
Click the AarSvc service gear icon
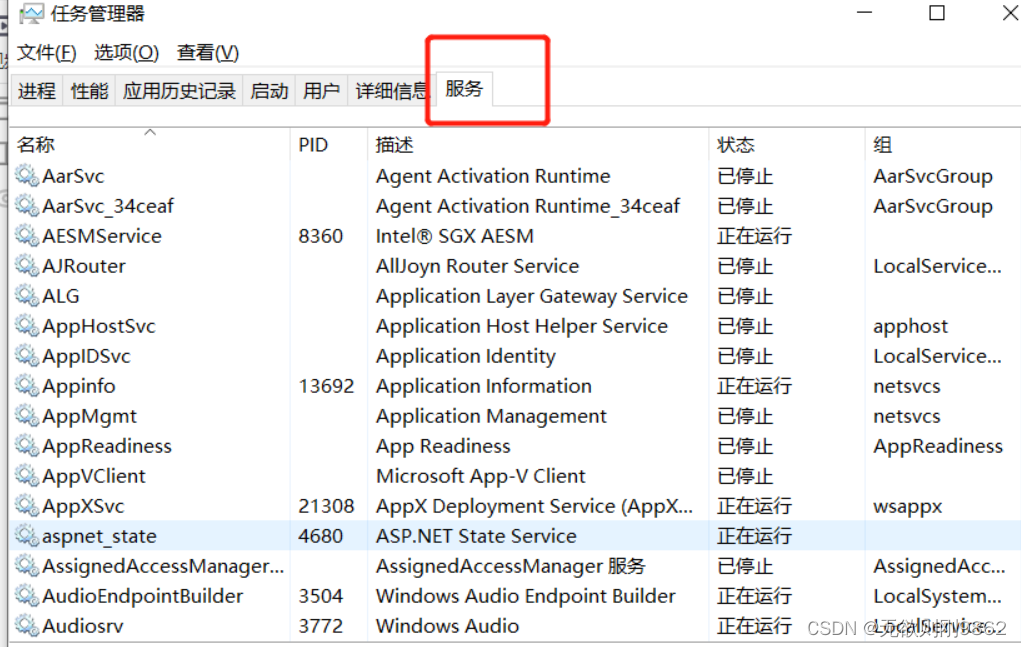pyautogui.click(x=27, y=176)
